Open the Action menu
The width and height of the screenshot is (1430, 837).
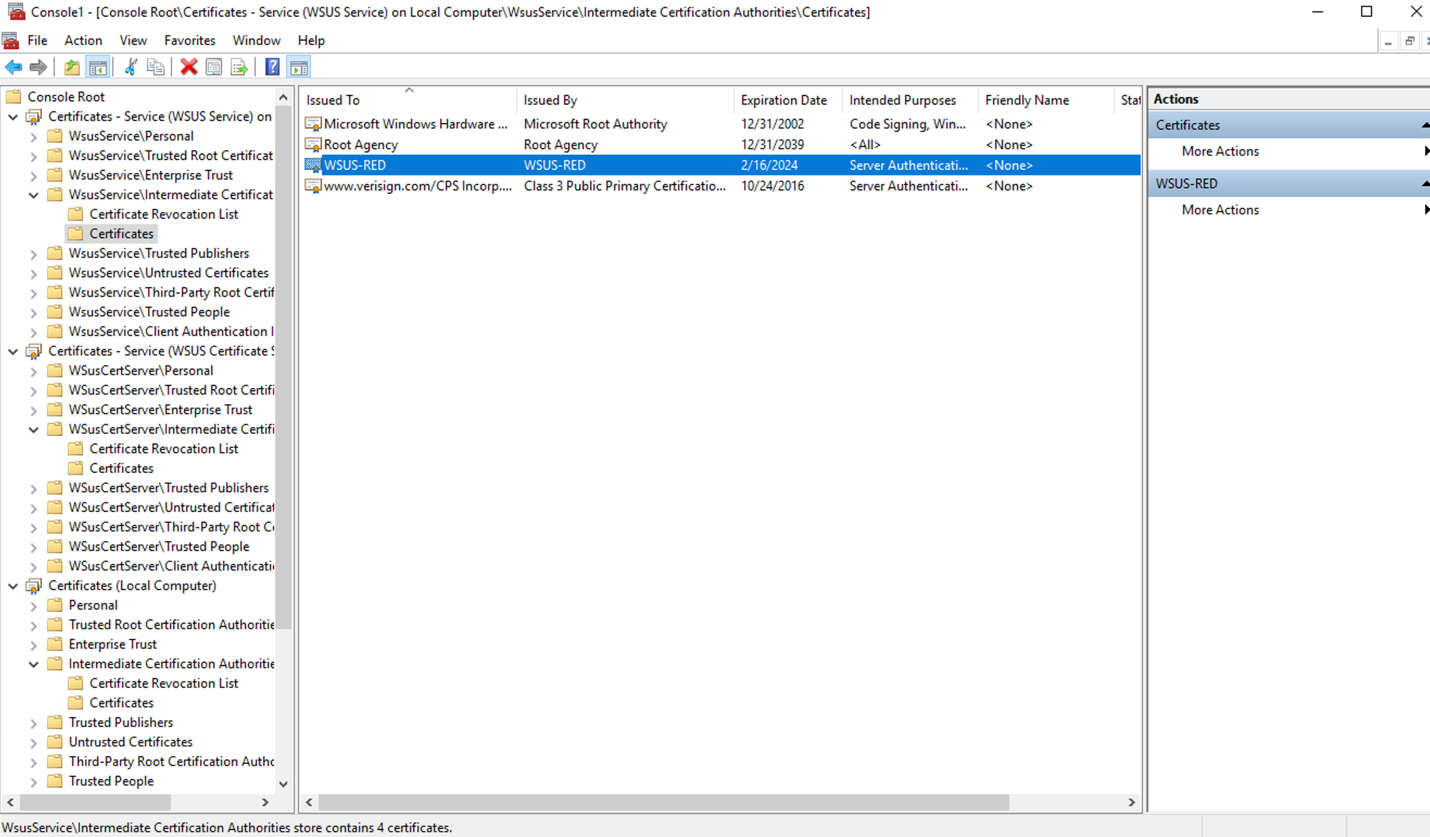(x=83, y=40)
